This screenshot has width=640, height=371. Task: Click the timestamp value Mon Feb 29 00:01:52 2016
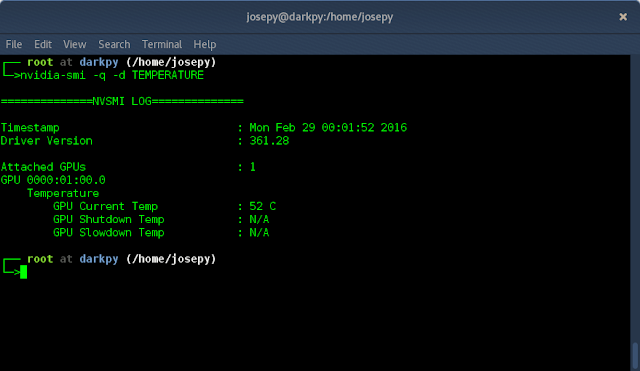click(x=328, y=128)
